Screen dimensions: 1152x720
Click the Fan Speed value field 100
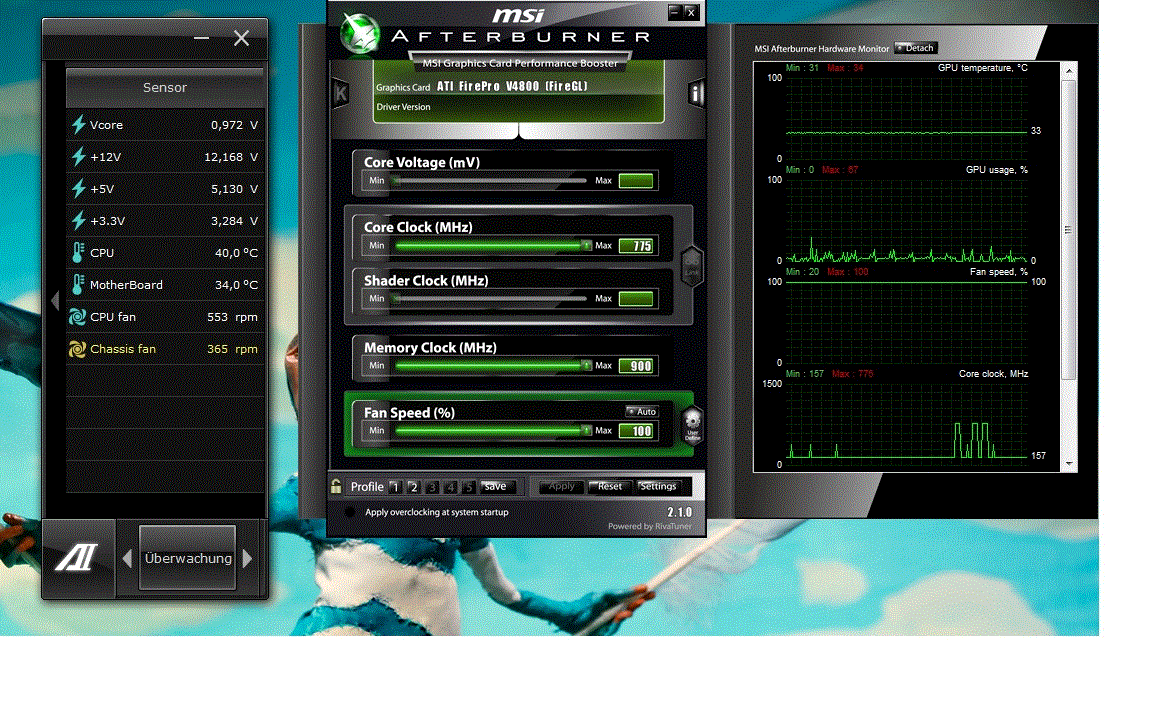coord(636,431)
